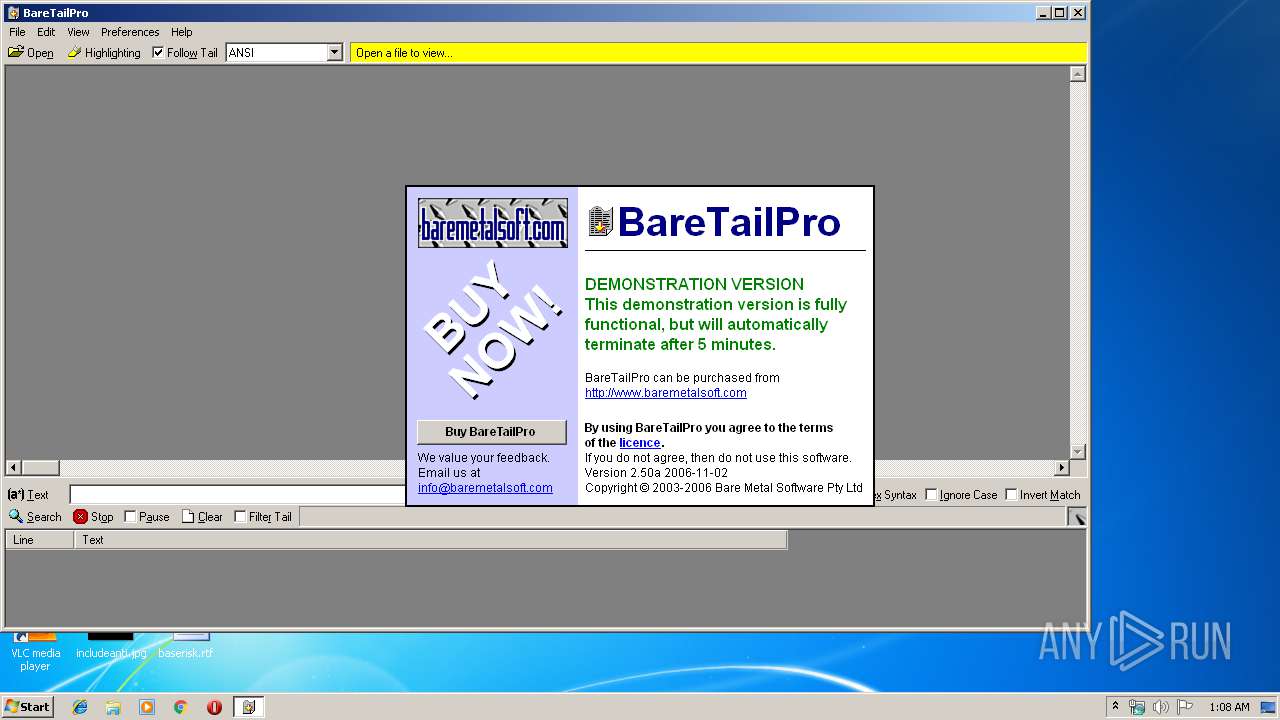Click the (a*) Text pattern icon

(16, 495)
